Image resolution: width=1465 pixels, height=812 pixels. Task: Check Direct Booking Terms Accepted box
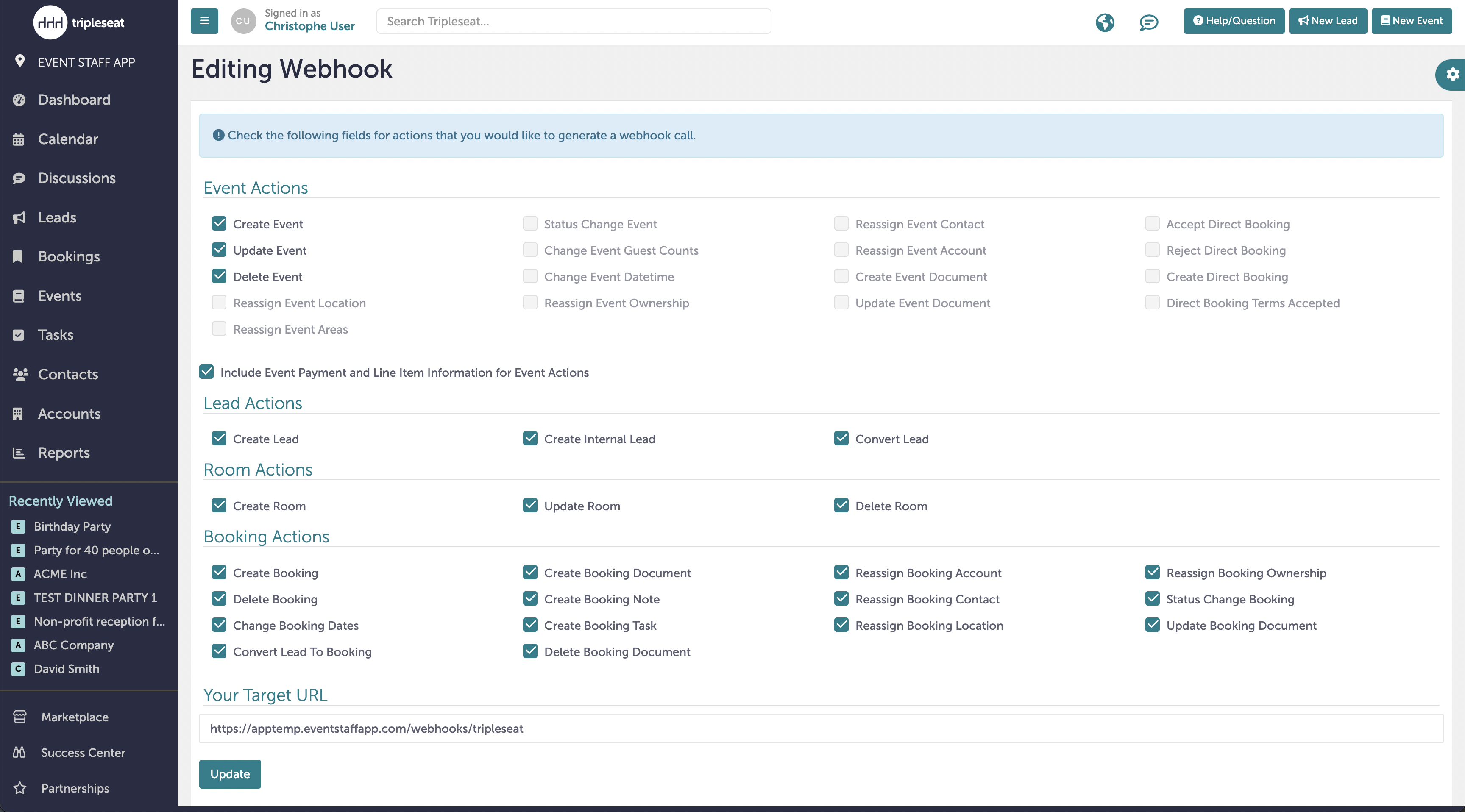[x=1152, y=303]
